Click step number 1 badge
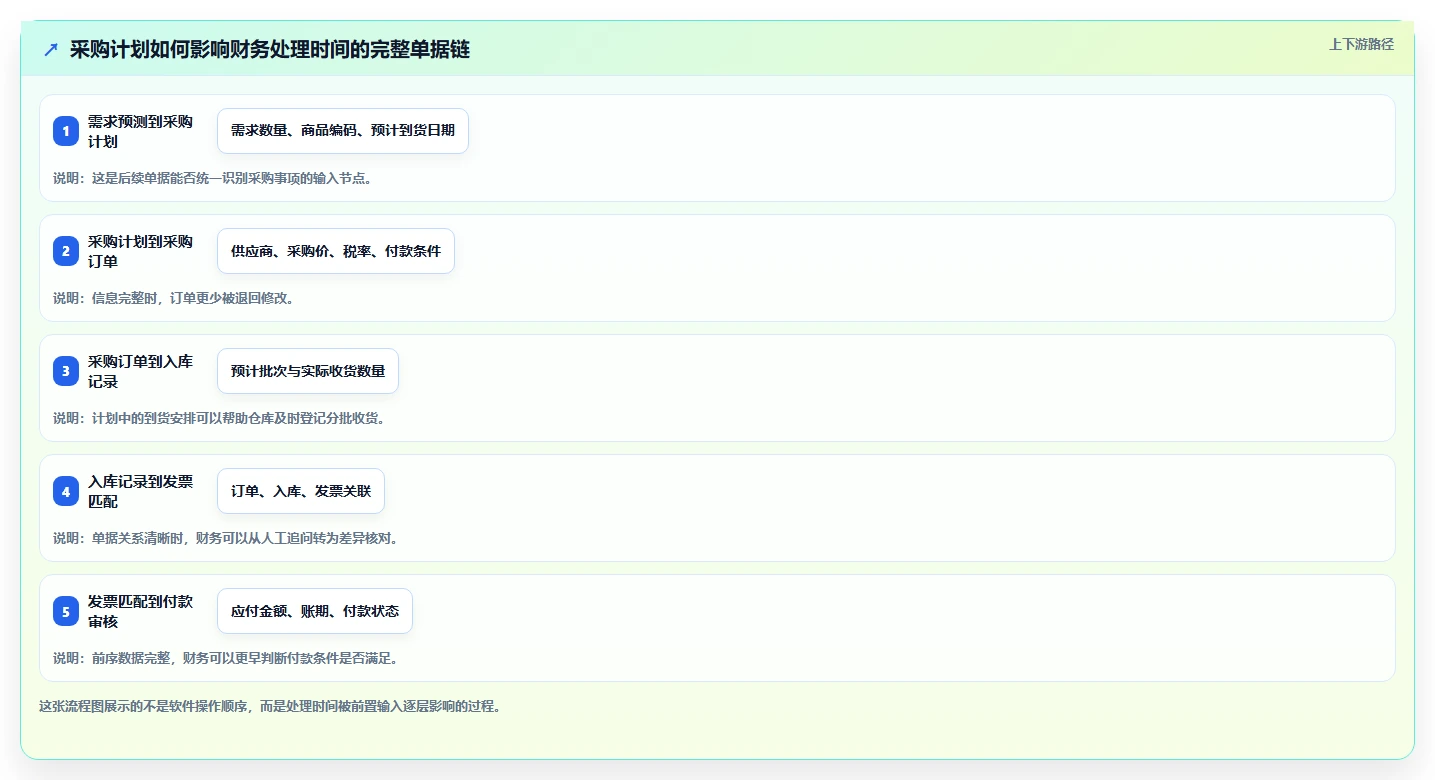Screen dimensions: 1435x780 (66, 131)
